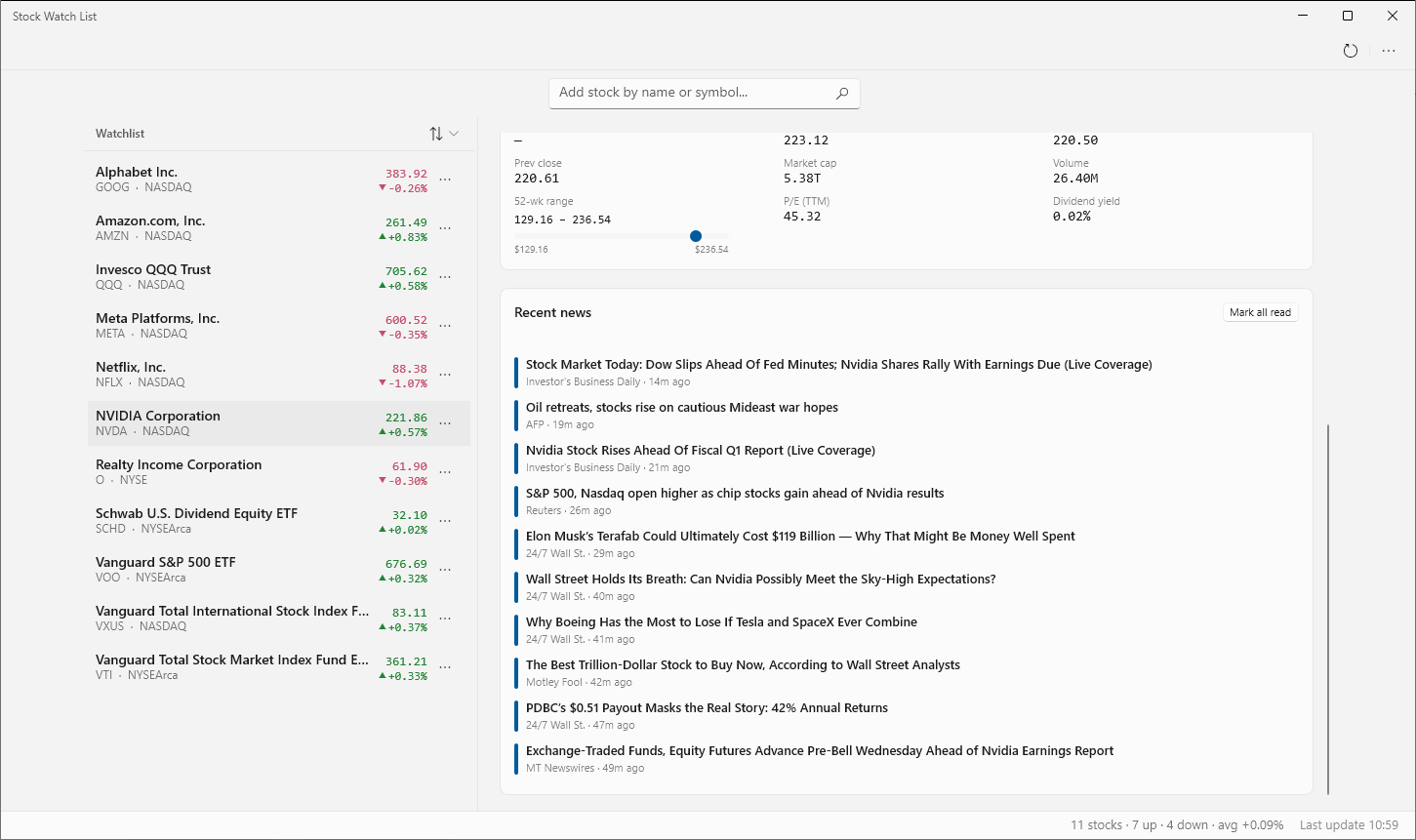Select Realty Income Corporation stock

(x=279, y=472)
